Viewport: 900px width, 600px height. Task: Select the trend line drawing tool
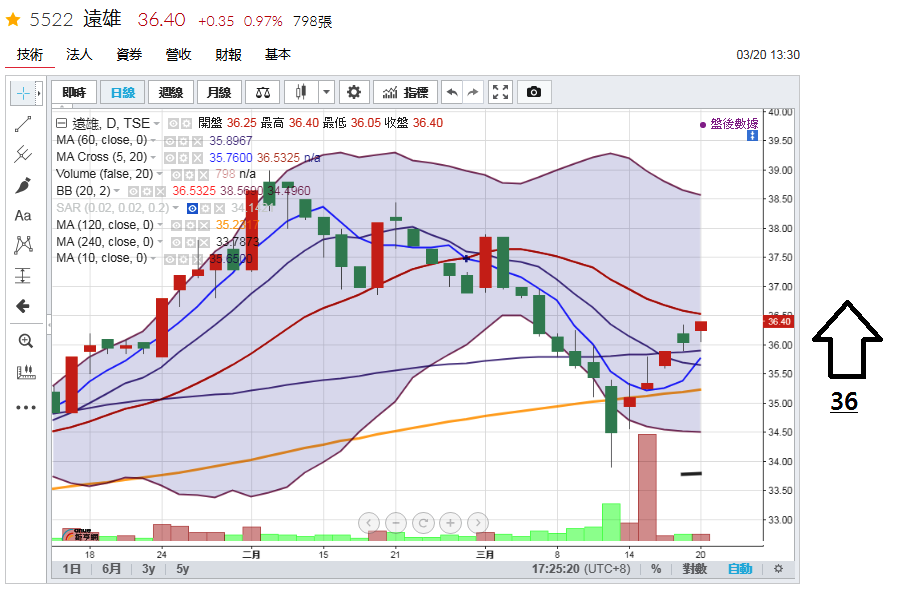pyautogui.click(x=23, y=123)
